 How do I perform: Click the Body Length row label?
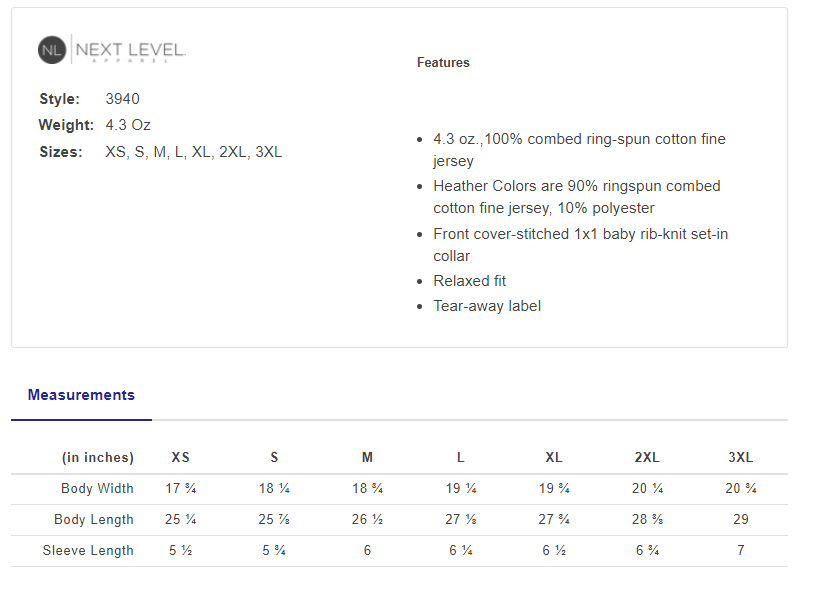pyautogui.click(x=95, y=520)
